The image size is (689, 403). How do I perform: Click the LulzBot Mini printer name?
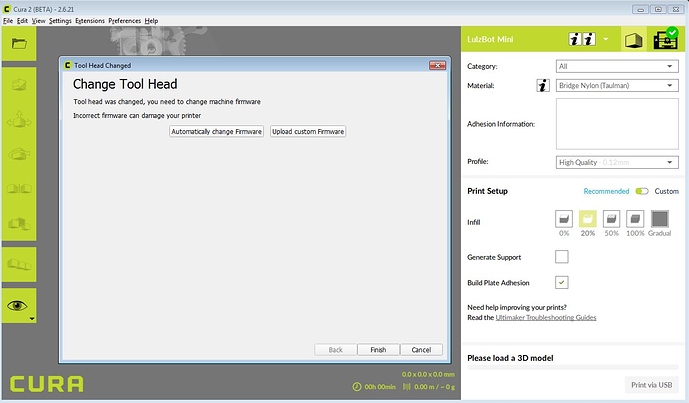click(x=490, y=39)
